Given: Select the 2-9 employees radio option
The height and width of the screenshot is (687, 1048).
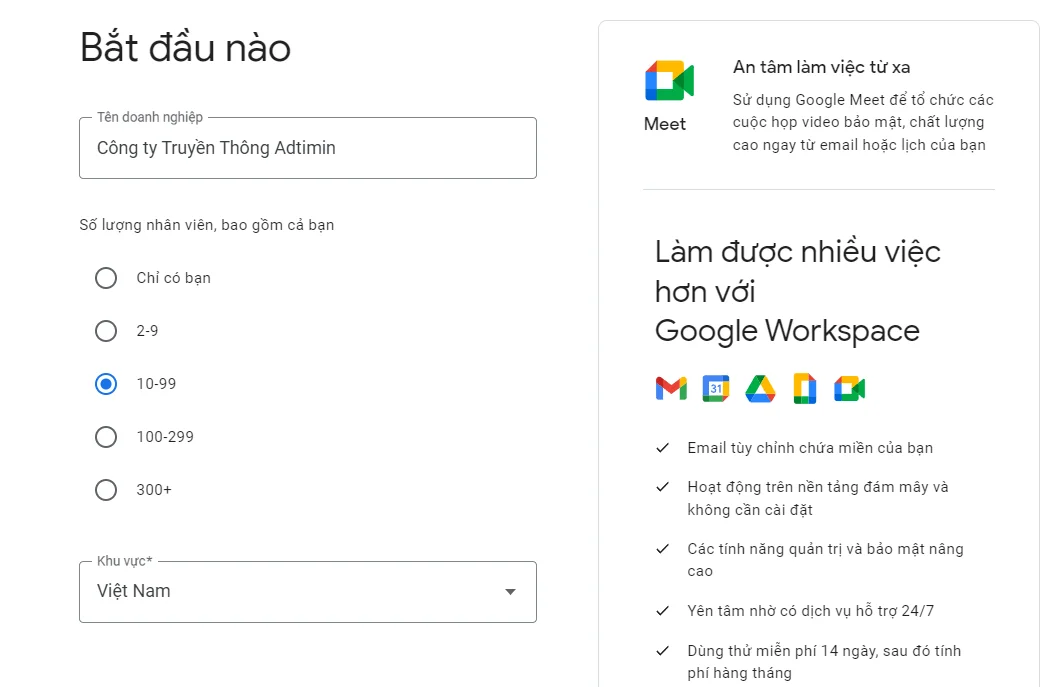Looking at the screenshot, I should (x=106, y=331).
